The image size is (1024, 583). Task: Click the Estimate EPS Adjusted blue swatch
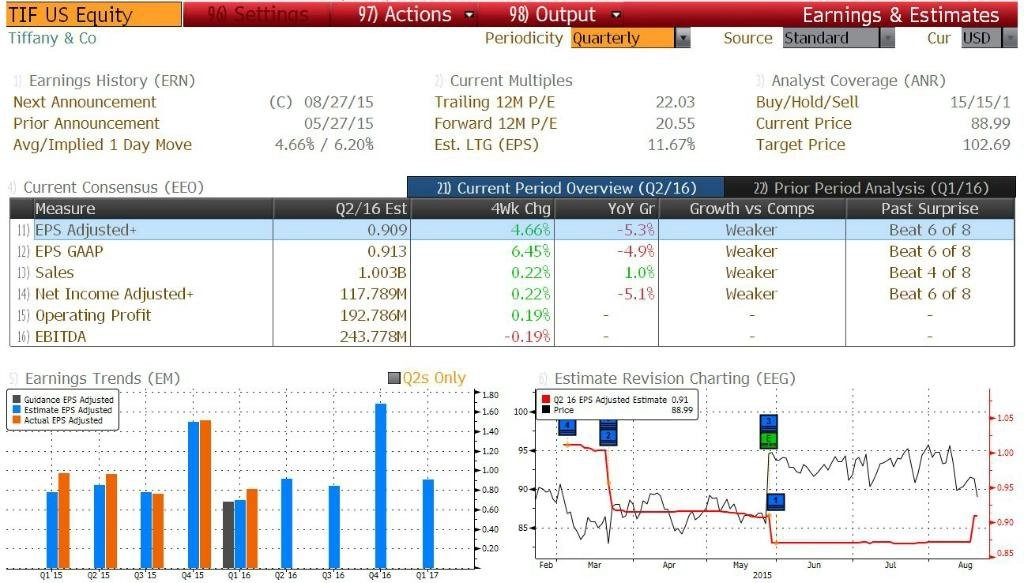click(16, 410)
